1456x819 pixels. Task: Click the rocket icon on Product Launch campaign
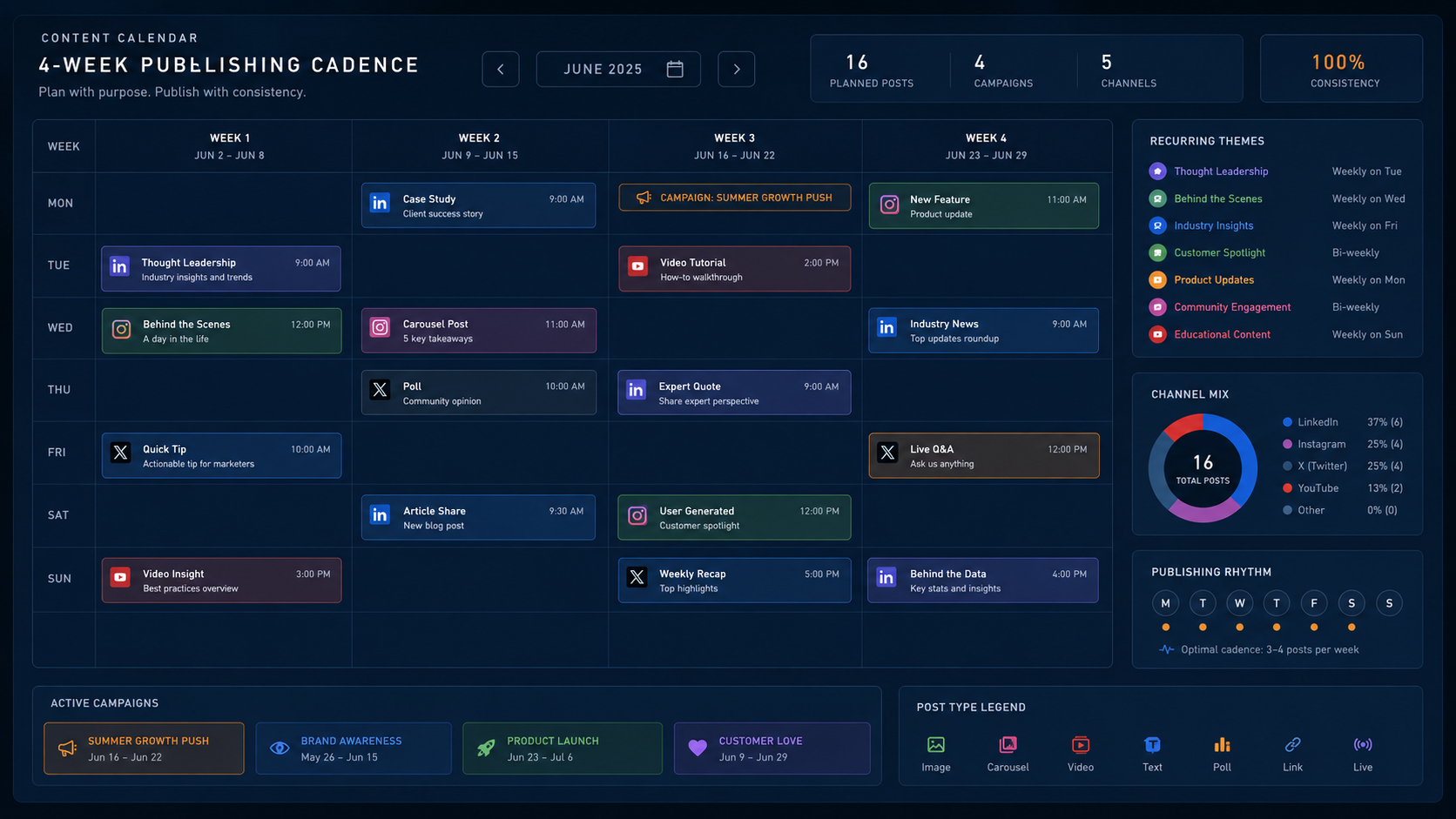tap(486, 748)
